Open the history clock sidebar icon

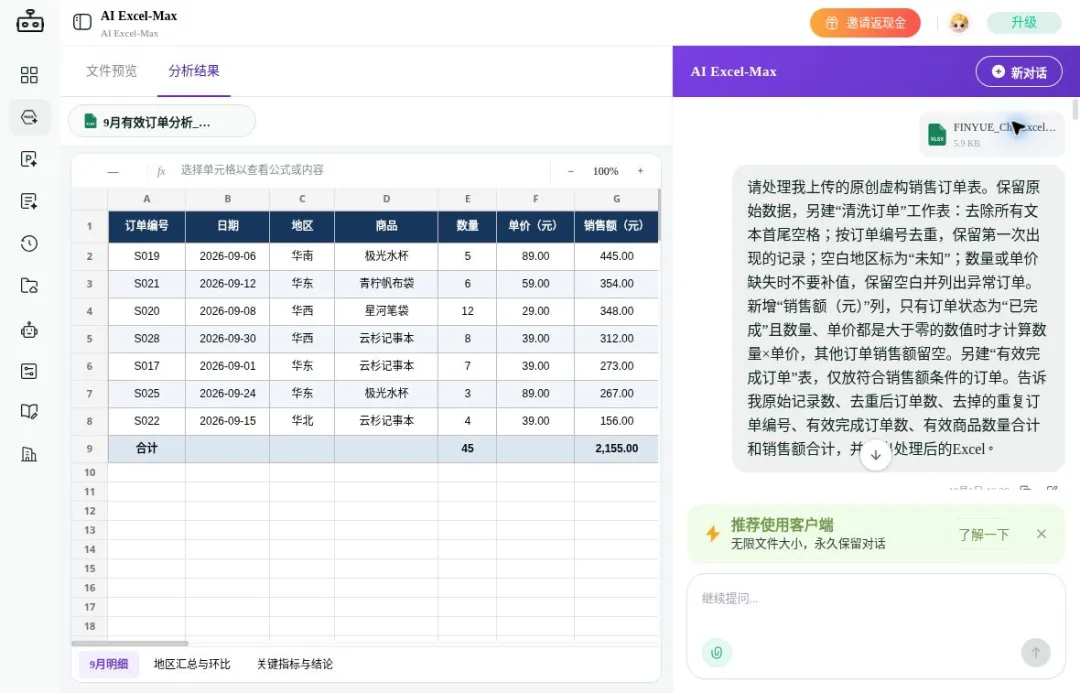click(29, 243)
